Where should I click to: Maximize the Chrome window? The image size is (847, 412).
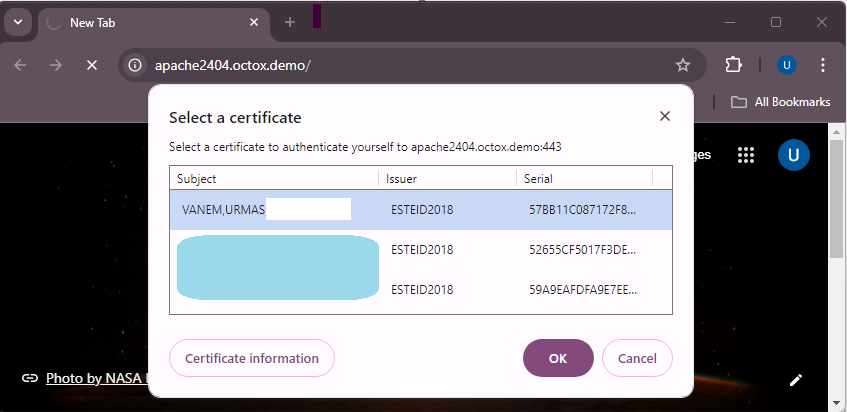[x=776, y=22]
